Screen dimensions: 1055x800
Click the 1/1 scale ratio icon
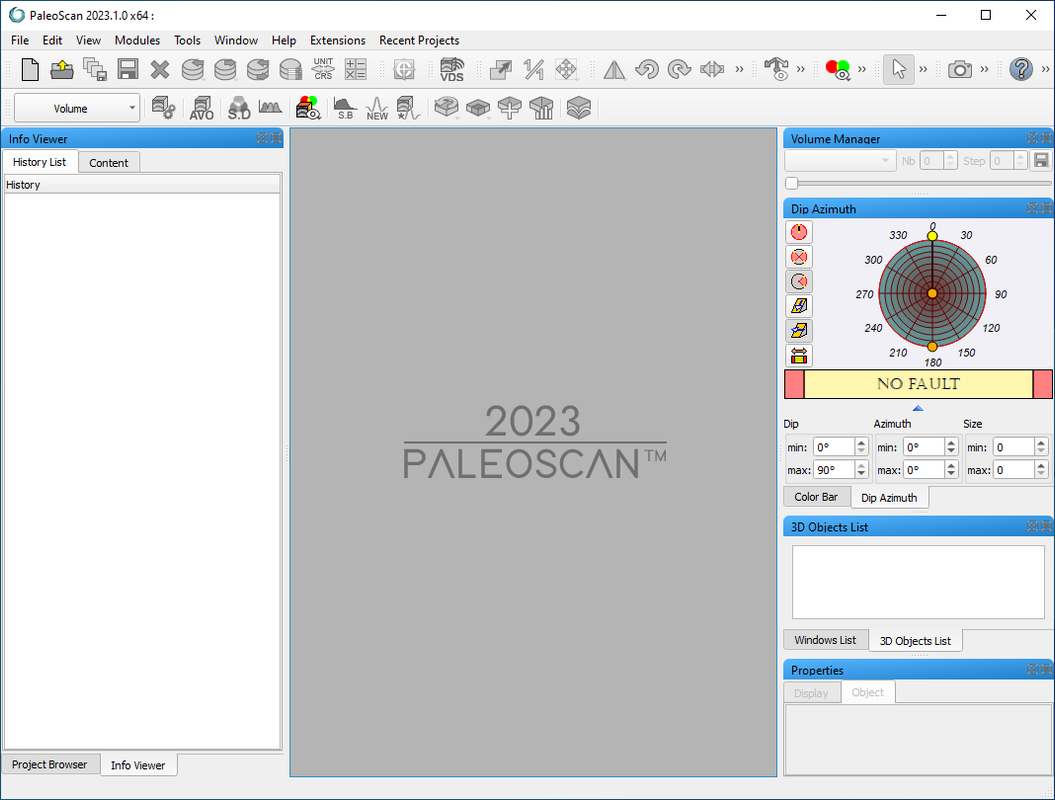coord(534,69)
